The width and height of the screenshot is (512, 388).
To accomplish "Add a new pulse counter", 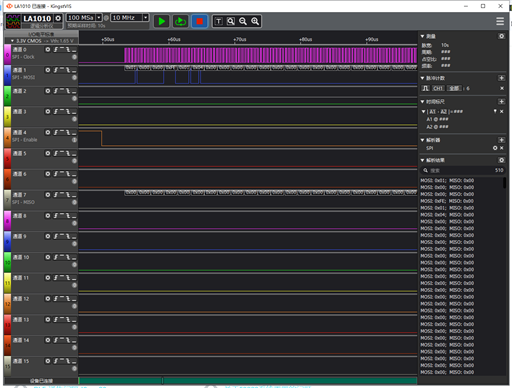I will tap(501, 78).
